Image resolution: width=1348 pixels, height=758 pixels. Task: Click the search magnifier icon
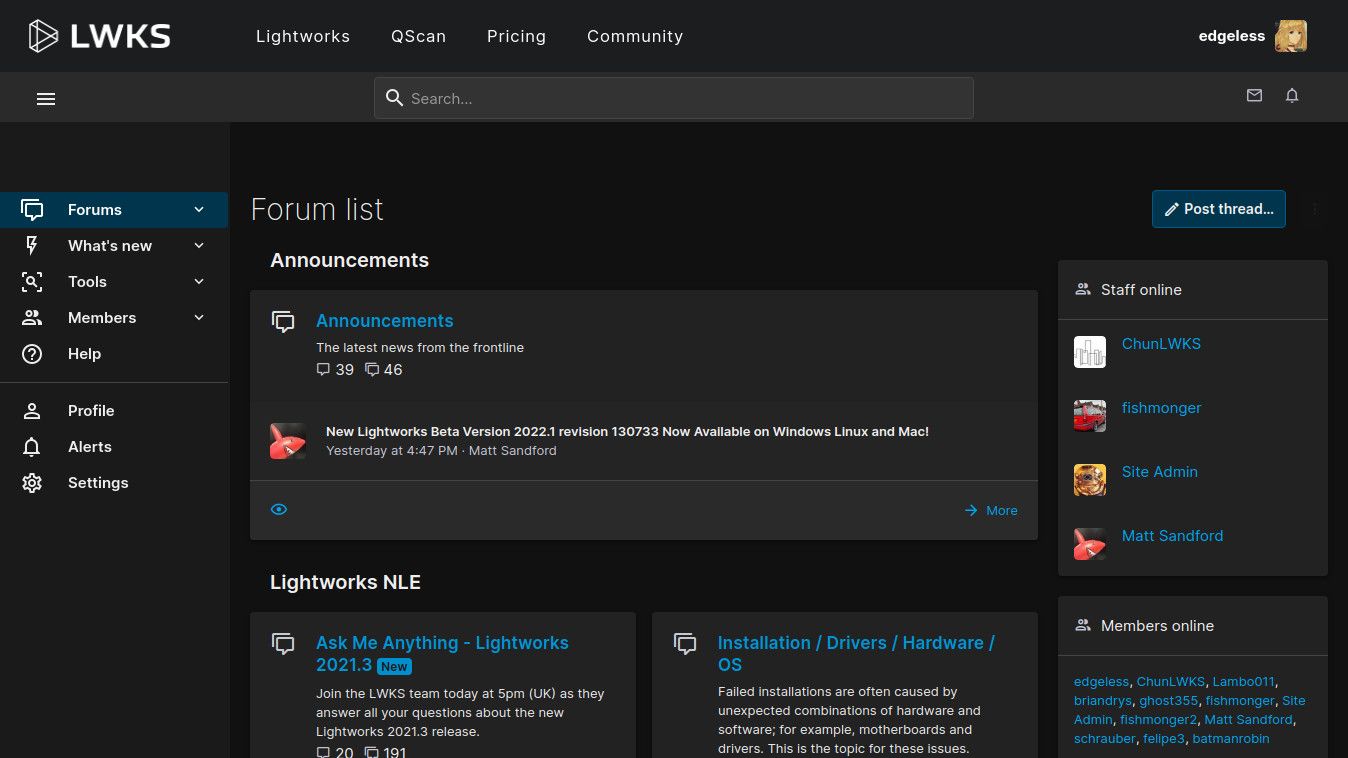click(x=394, y=98)
